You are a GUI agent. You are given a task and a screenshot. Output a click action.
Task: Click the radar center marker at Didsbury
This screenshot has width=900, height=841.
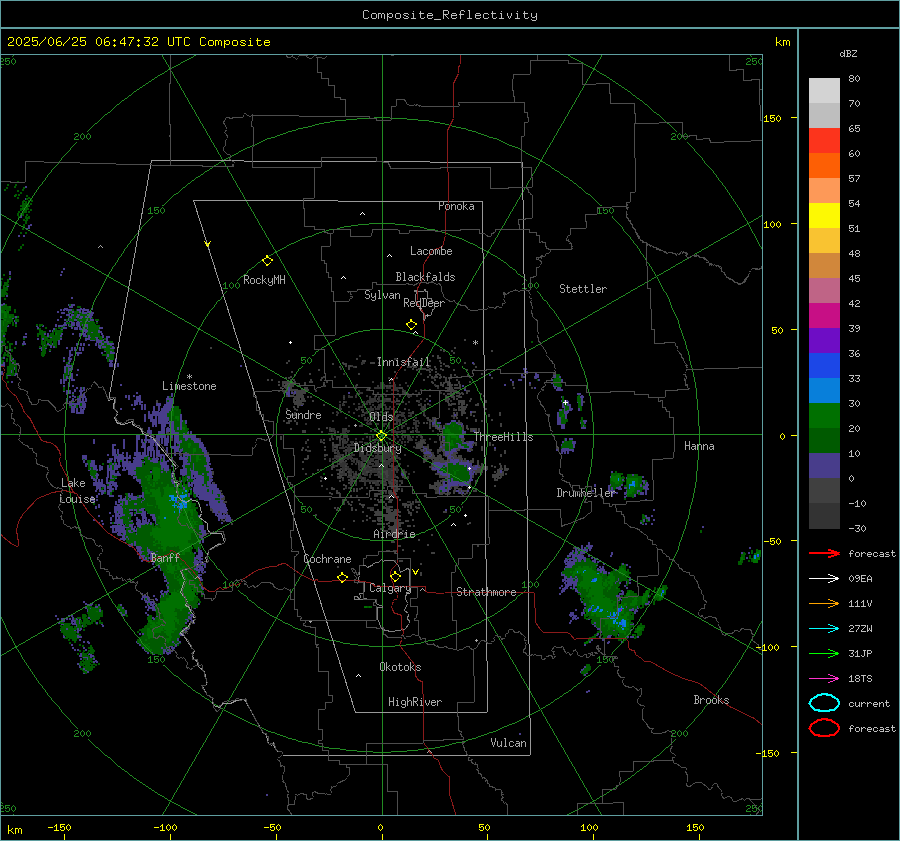(381, 436)
